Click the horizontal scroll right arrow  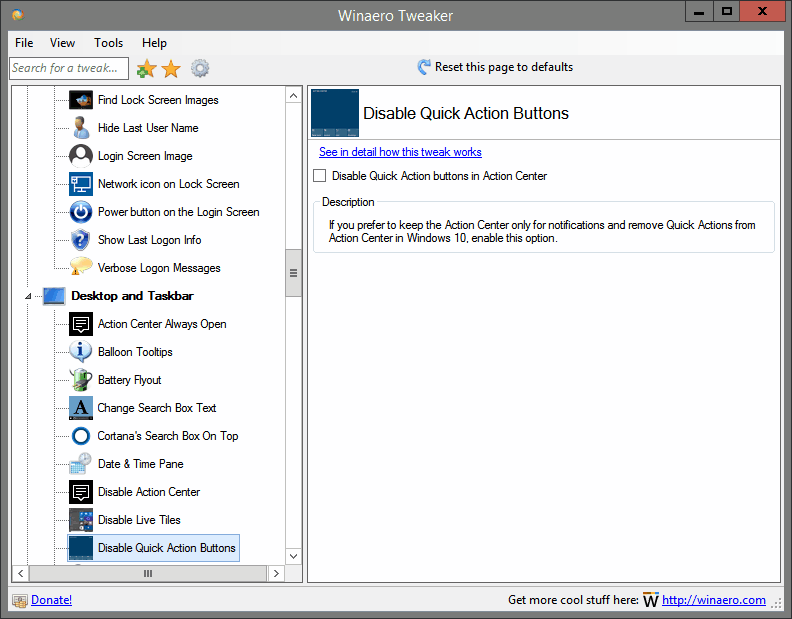(x=276, y=574)
